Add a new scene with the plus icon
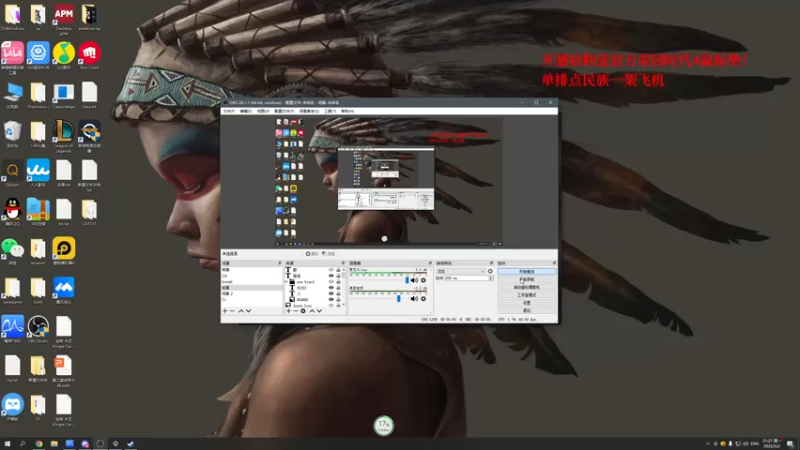This screenshot has height=450, width=800. click(x=224, y=311)
